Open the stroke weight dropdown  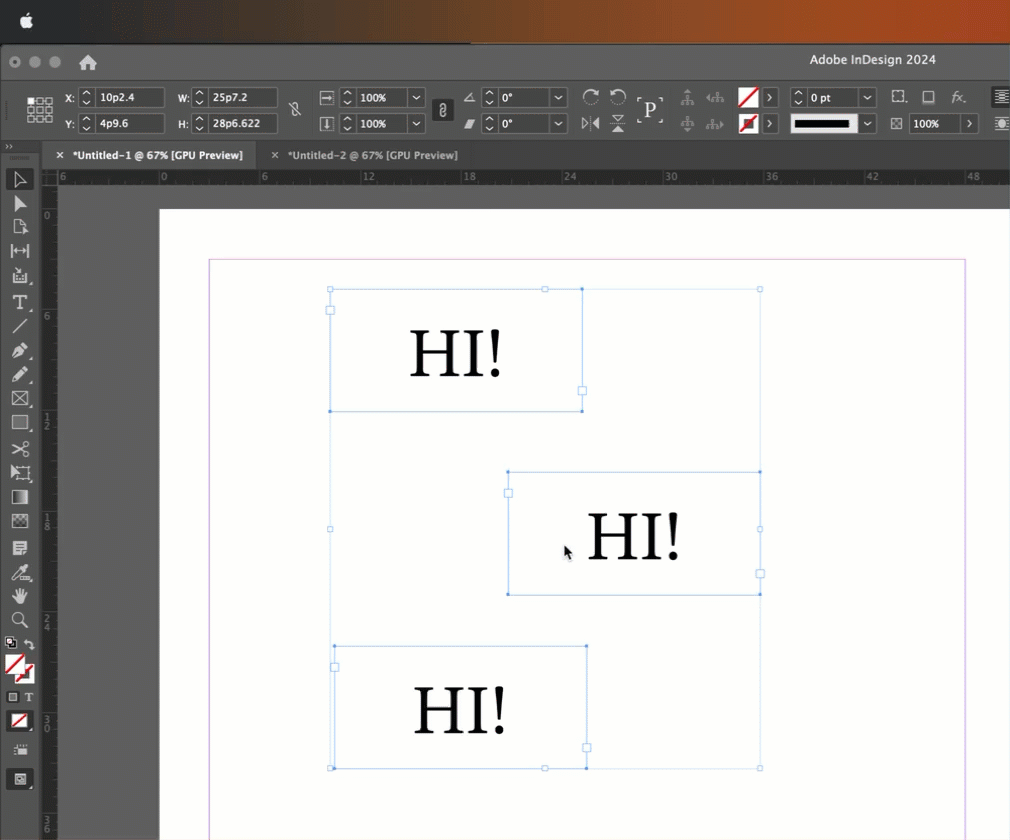[x=868, y=97]
